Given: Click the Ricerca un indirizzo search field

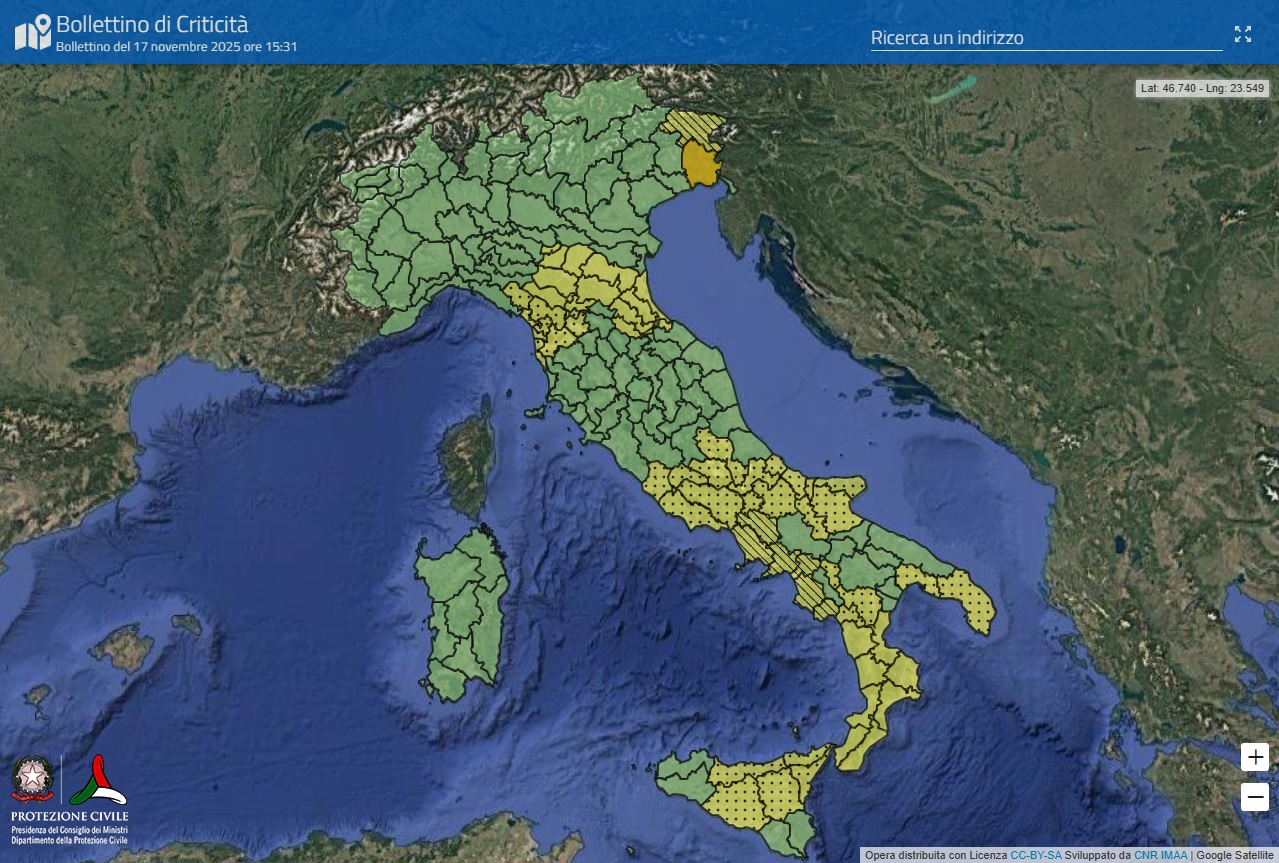Looking at the screenshot, I should click(1045, 38).
